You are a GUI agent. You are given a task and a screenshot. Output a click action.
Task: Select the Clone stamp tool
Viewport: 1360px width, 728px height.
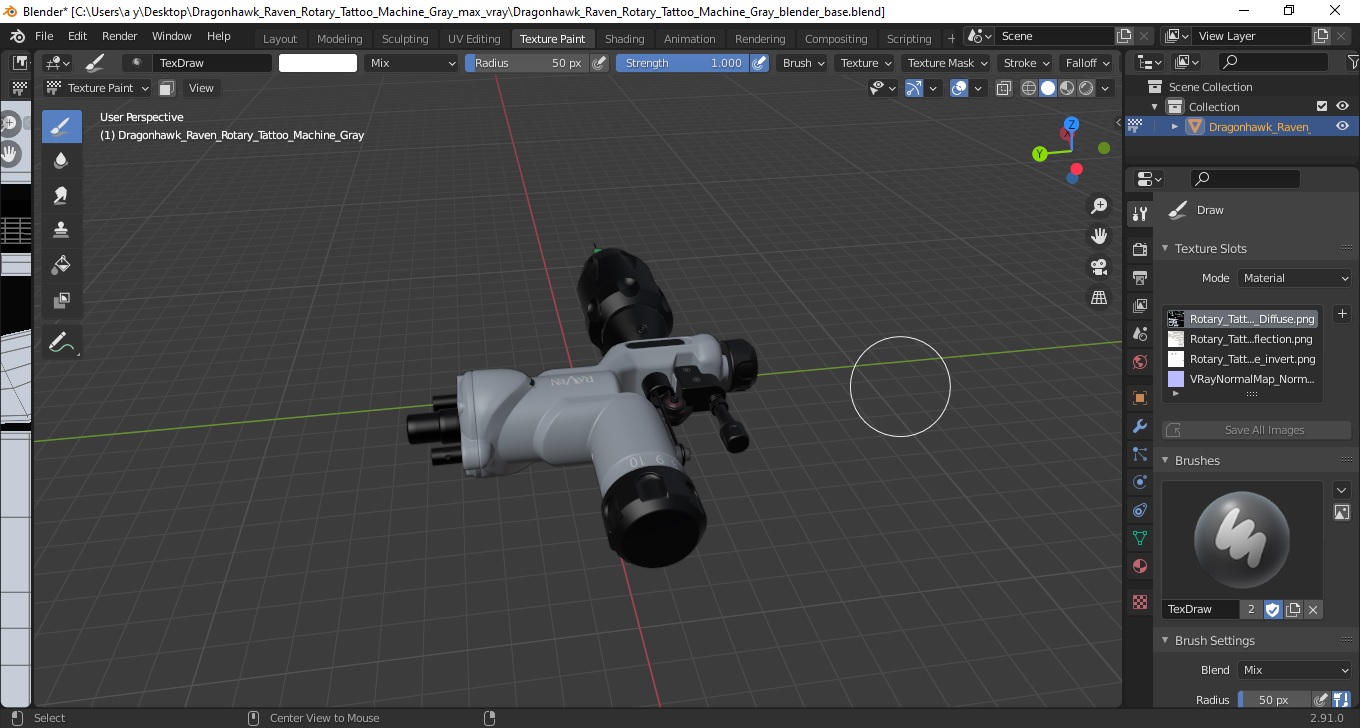point(62,230)
